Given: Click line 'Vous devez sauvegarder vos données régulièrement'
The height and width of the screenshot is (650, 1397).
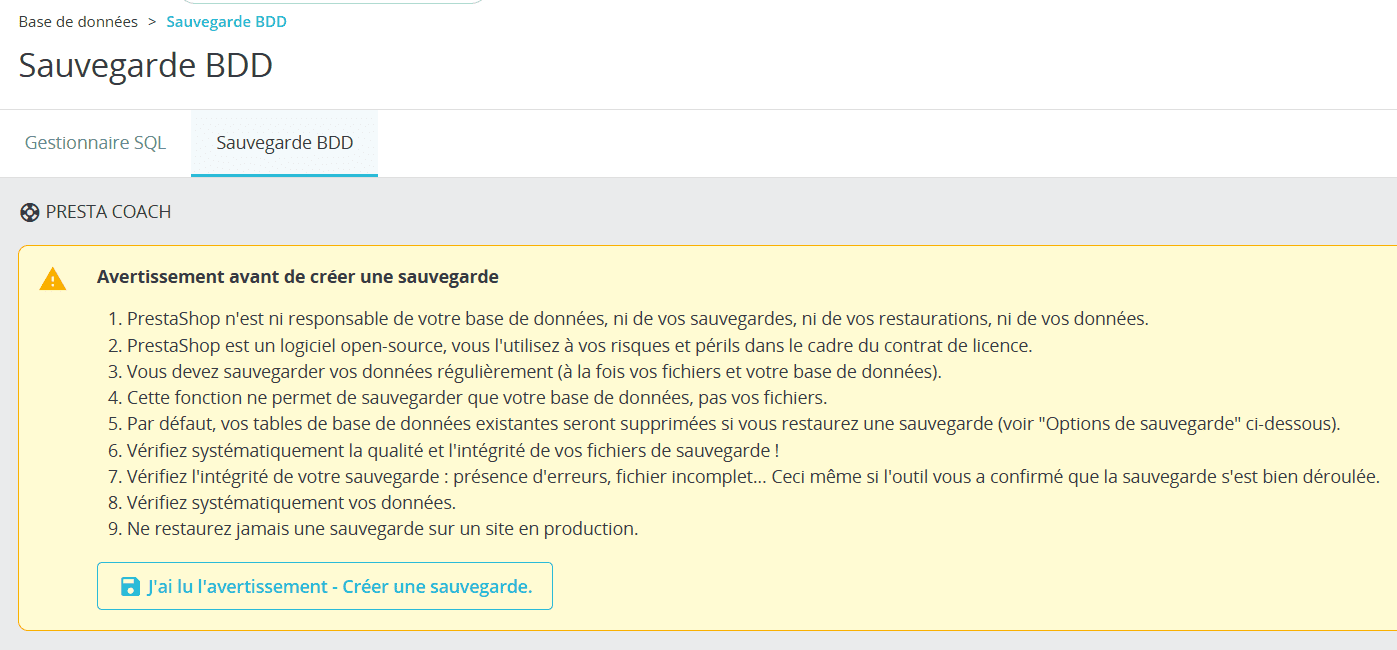Looking at the screenshot, I should pyautogui.click(x=535, y=372).
